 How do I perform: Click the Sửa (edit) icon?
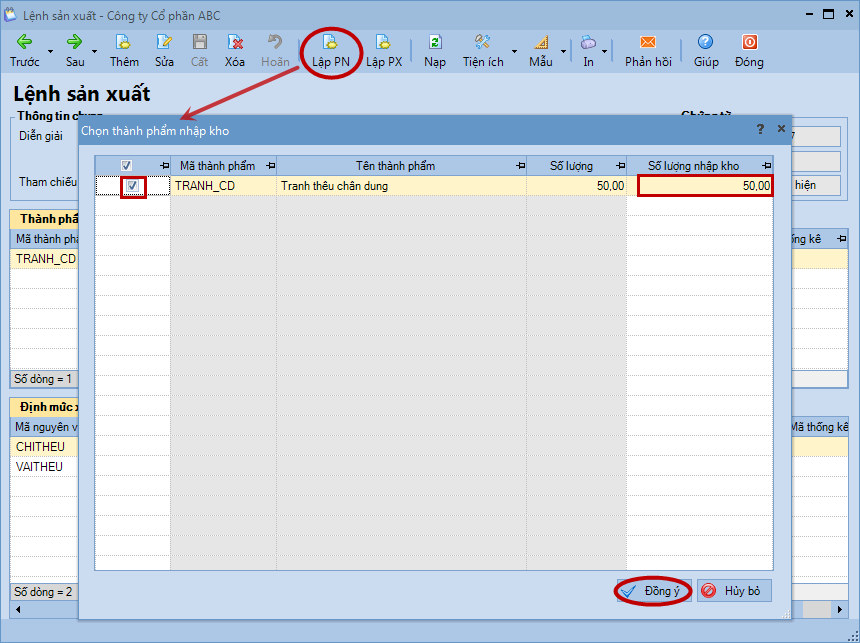tap(164, 43)
